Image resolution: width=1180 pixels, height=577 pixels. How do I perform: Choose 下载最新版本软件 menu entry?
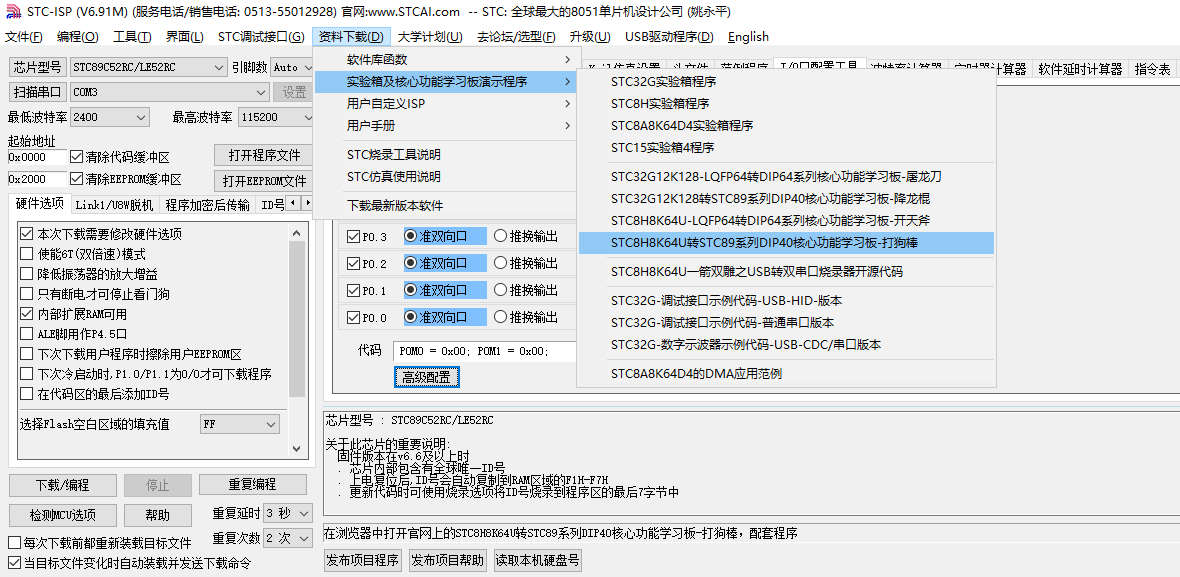[447, 205]
